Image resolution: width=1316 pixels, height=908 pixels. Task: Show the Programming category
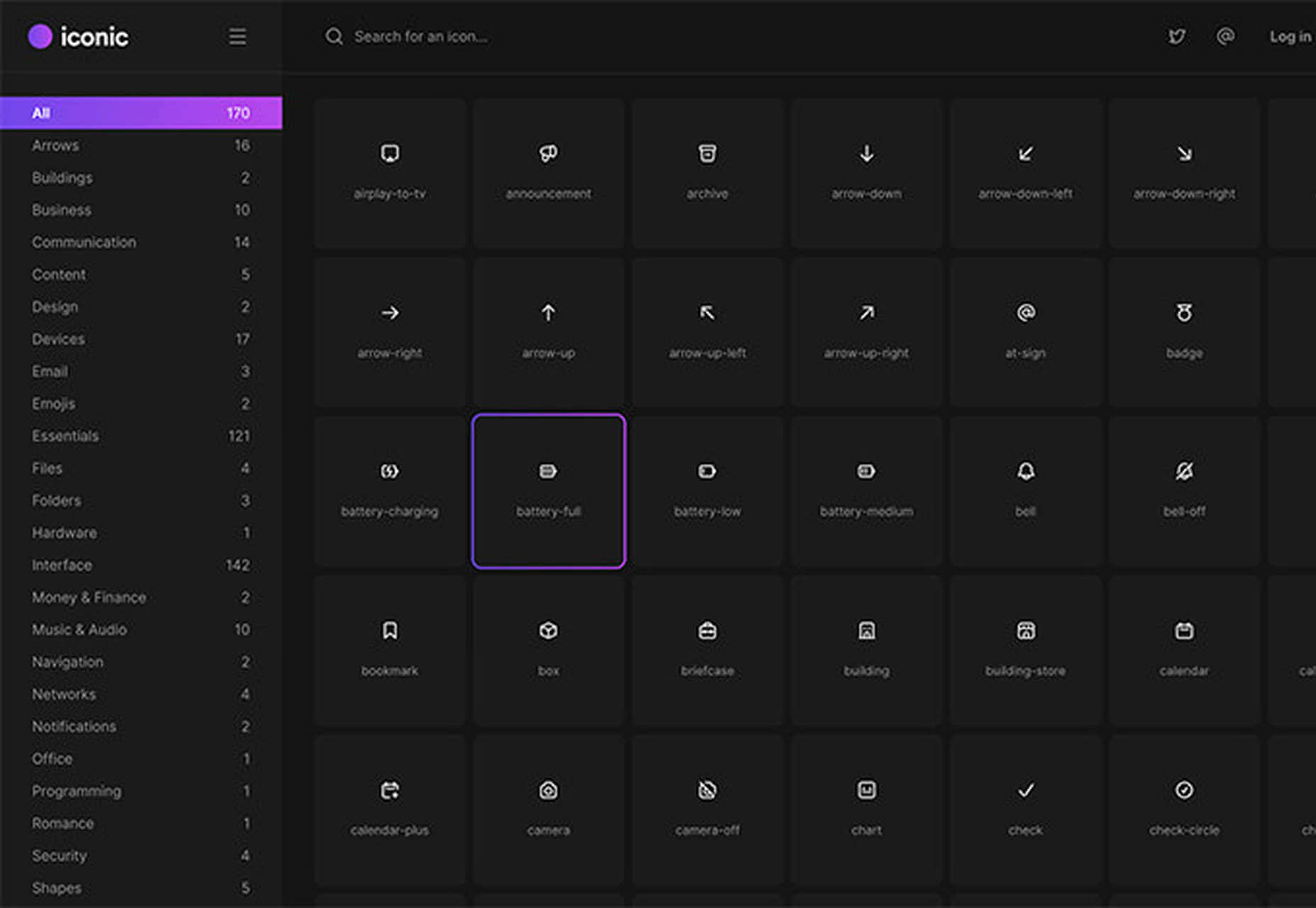tap(141, 791)
